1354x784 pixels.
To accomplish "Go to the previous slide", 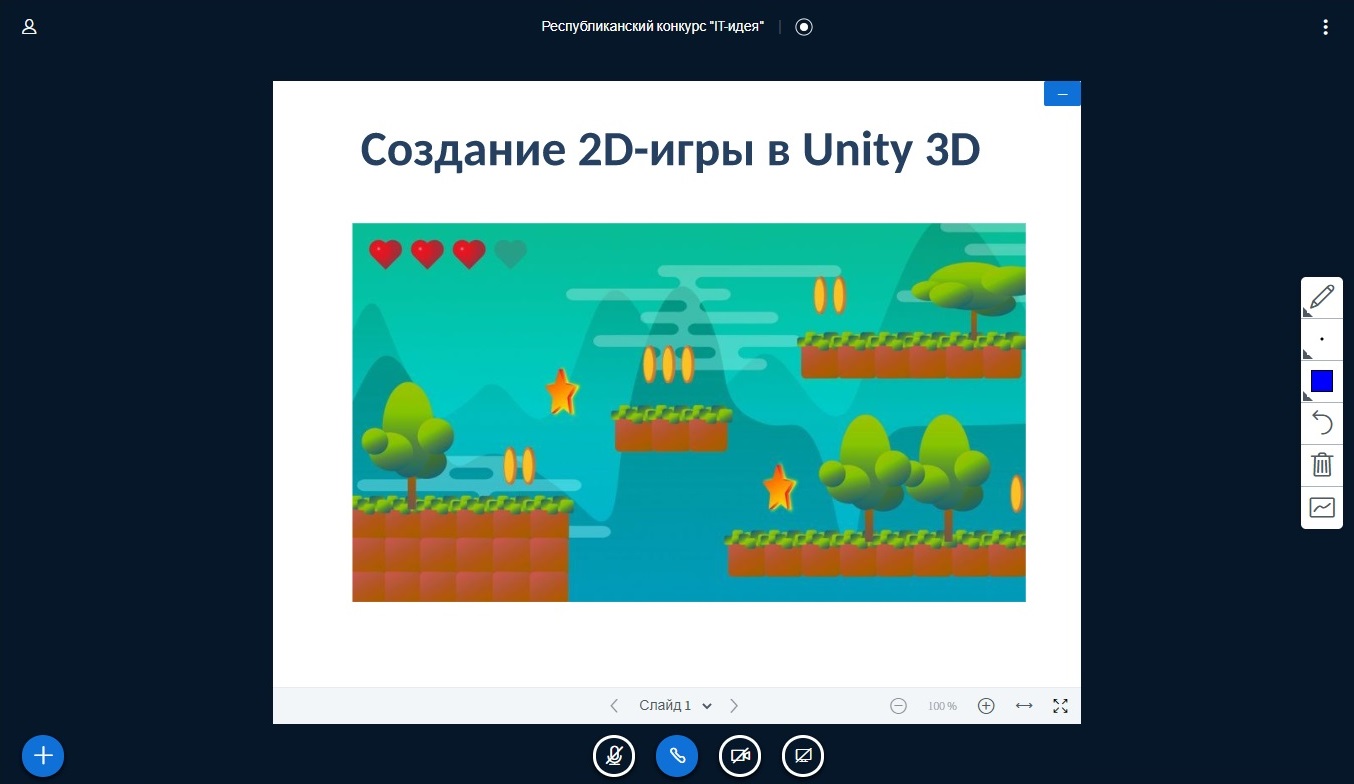I will point(614,706).
